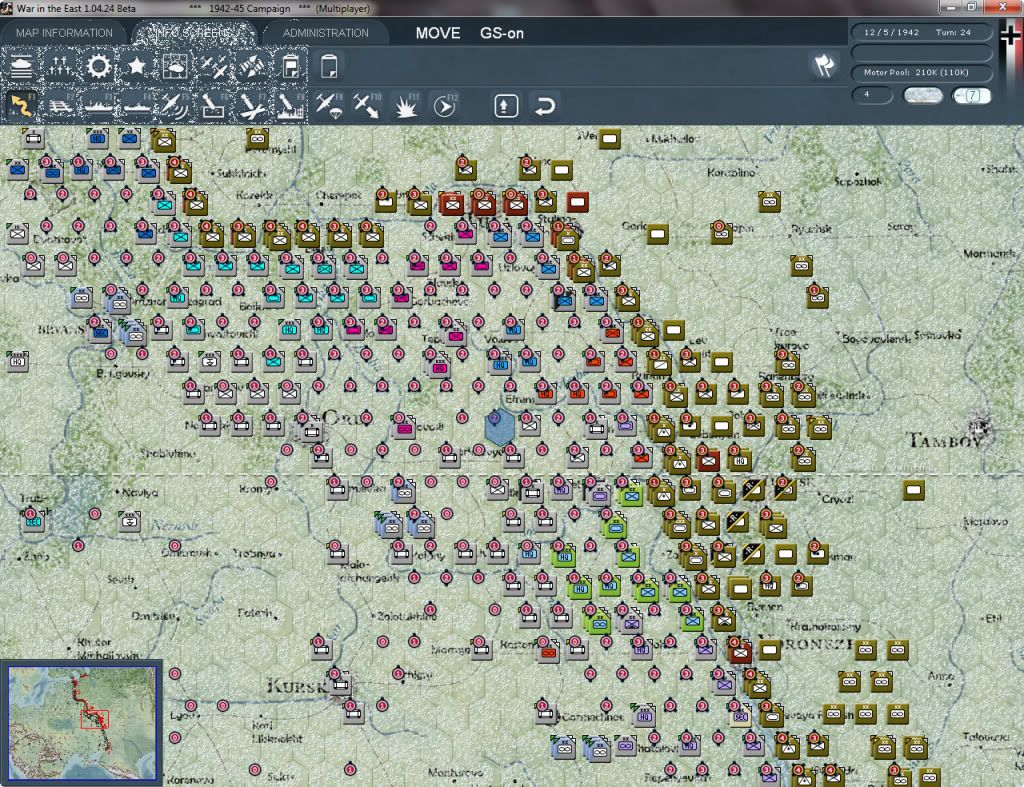This screenshot has width=1024, height=787.
Task: Click the up-arrow hex button
Action: (x=506, y=106)
